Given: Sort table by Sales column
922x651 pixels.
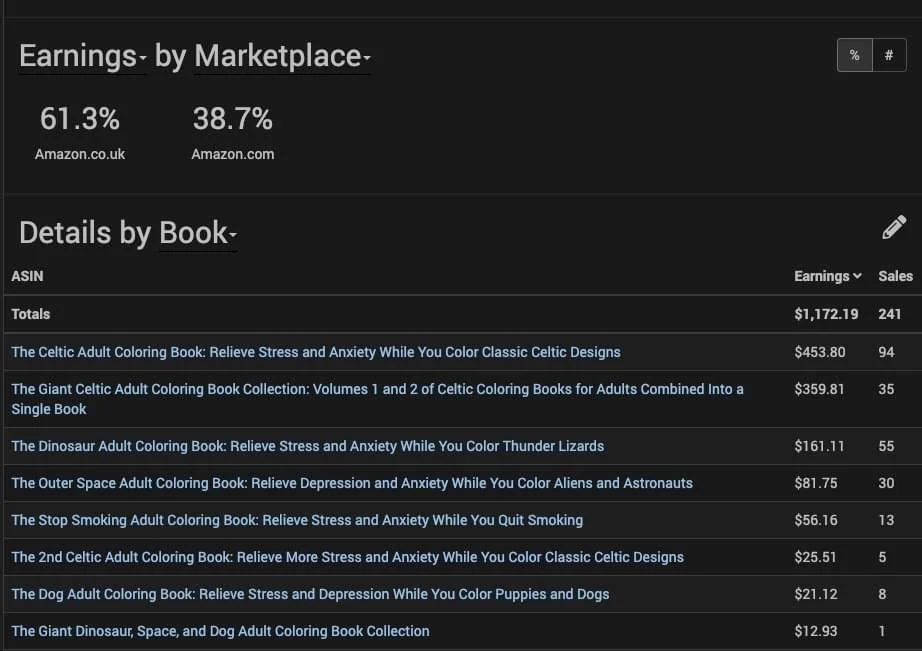Looking at the screenshot, I should [895, 276].
